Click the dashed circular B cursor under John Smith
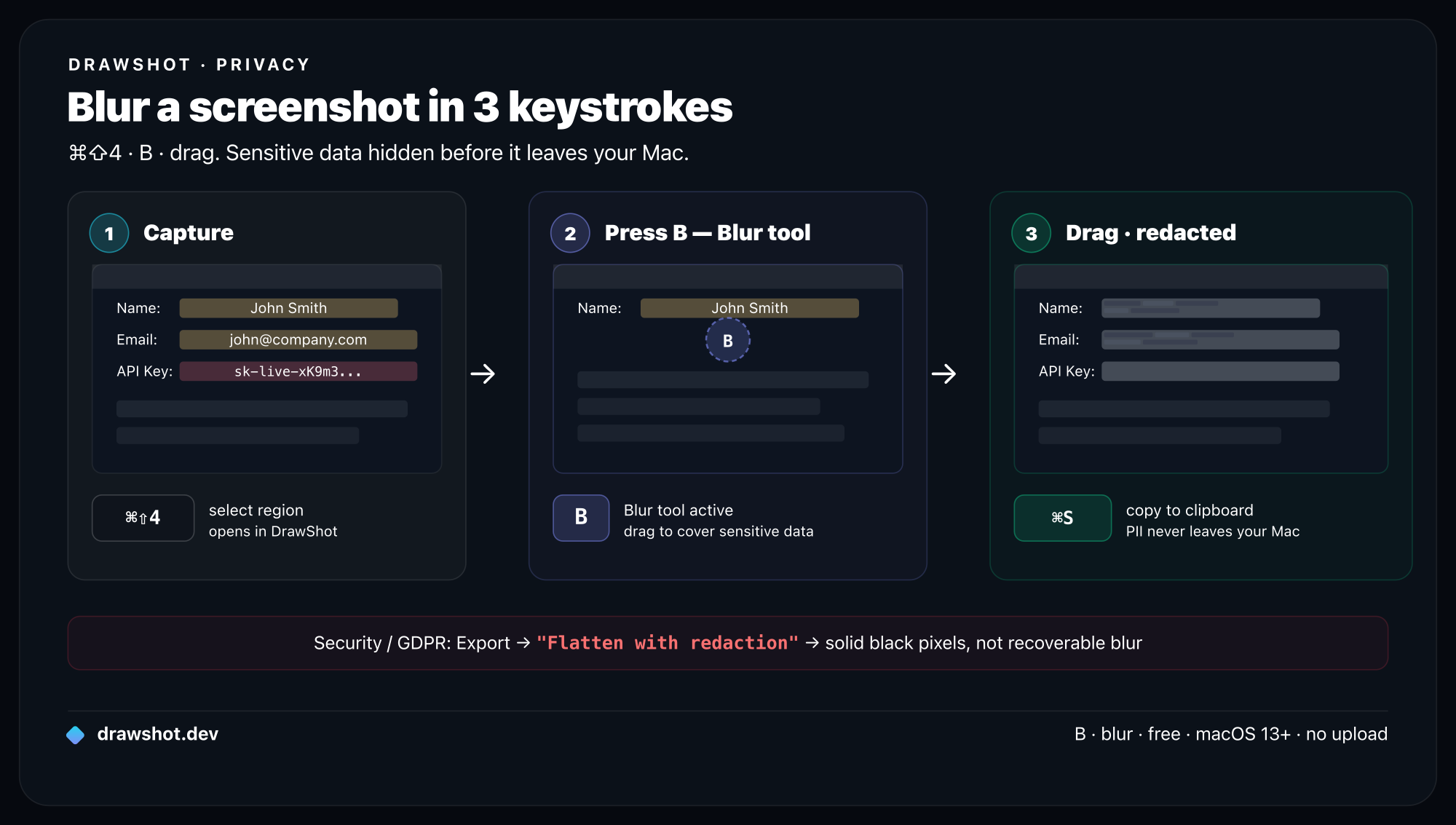1456x825 pixels. pos(727,340)
